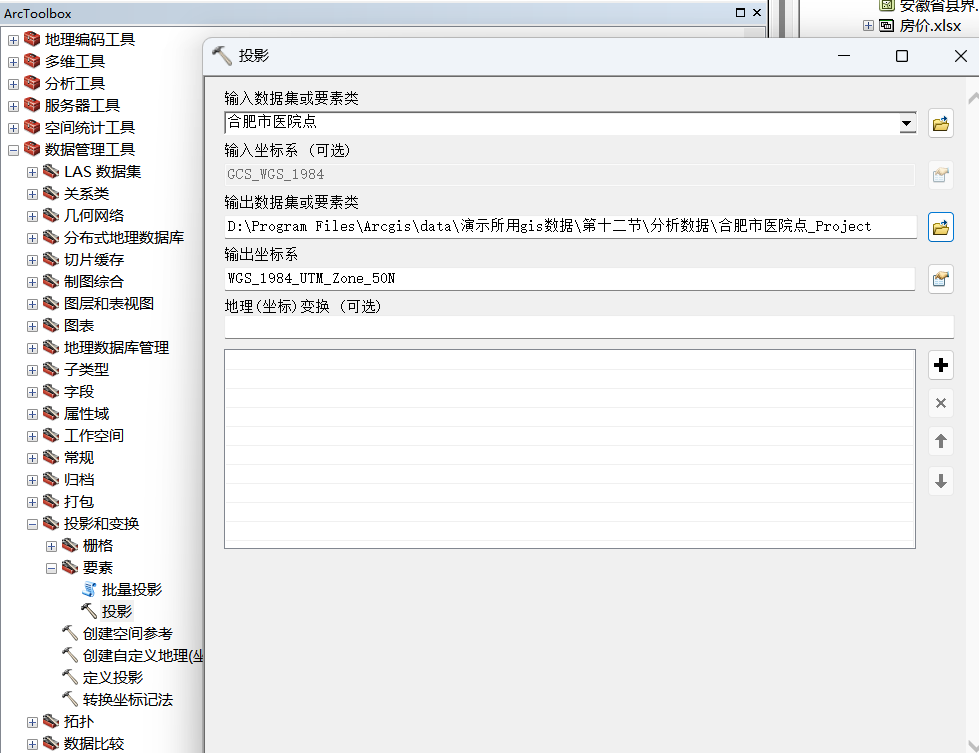Viewport: 979px width, 753px height.
Task: Collapse the 投影和变换 toolset
Action: click(32, 524)
